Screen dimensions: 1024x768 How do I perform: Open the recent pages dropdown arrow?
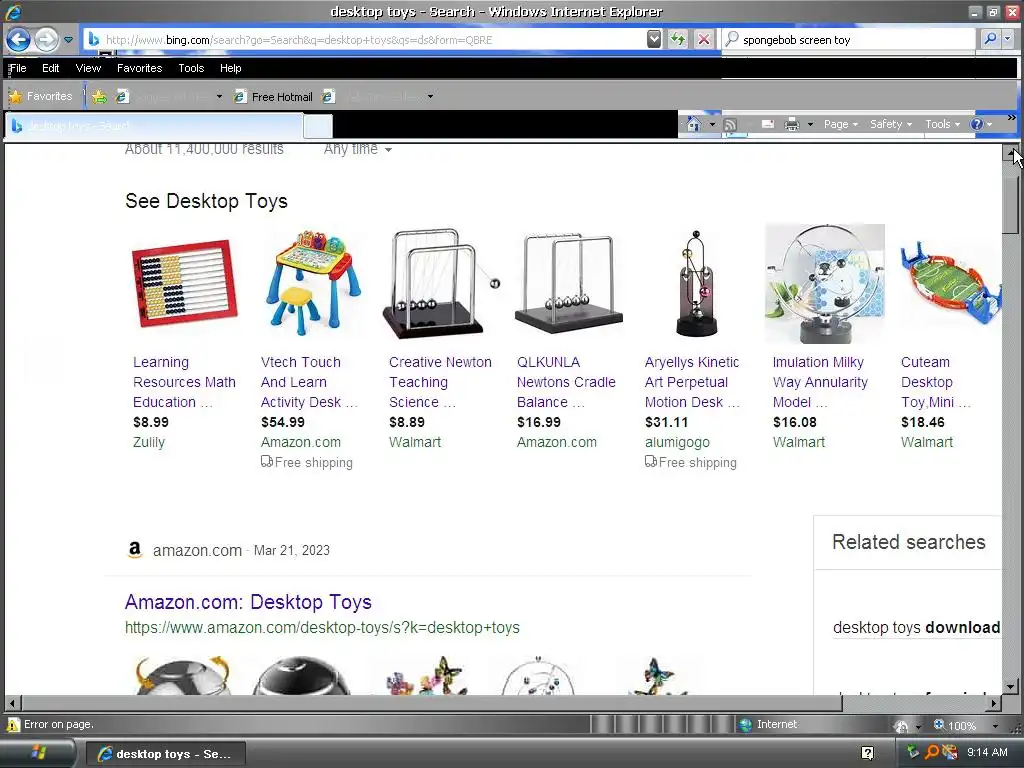[68, 40]
